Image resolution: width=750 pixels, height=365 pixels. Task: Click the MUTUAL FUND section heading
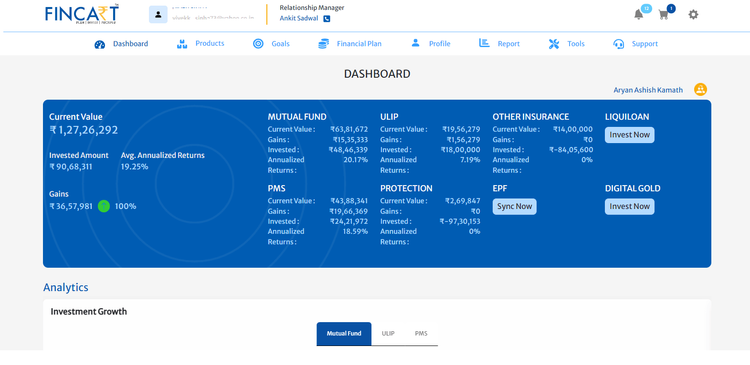coord(297,117)
